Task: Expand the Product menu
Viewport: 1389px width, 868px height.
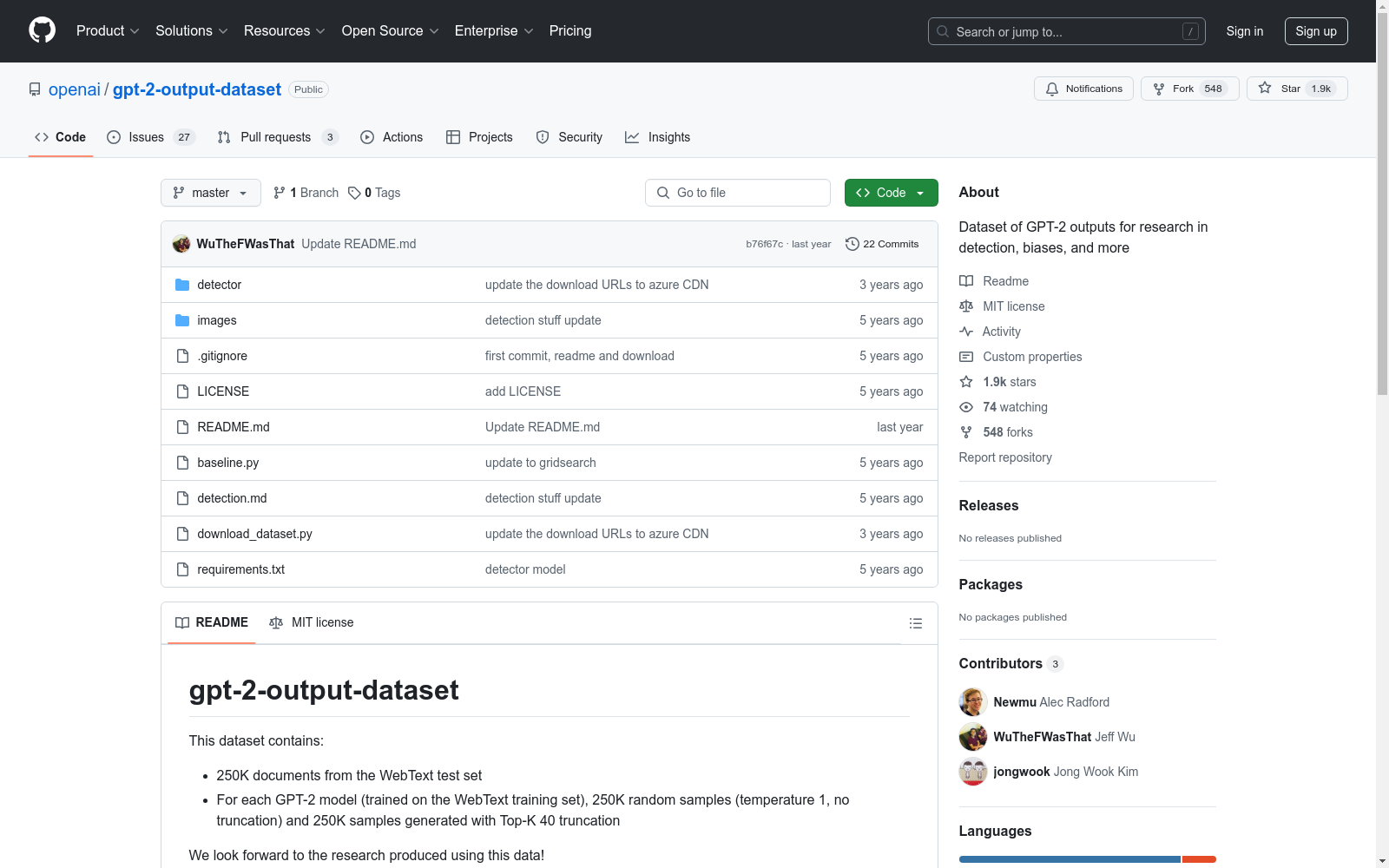Action: tap(108, 31)
